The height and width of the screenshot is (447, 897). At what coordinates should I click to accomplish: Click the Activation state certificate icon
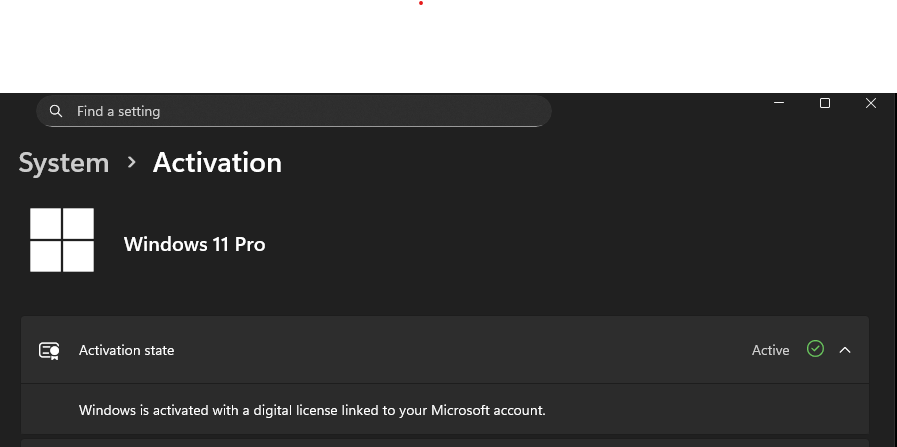[49, 350]
